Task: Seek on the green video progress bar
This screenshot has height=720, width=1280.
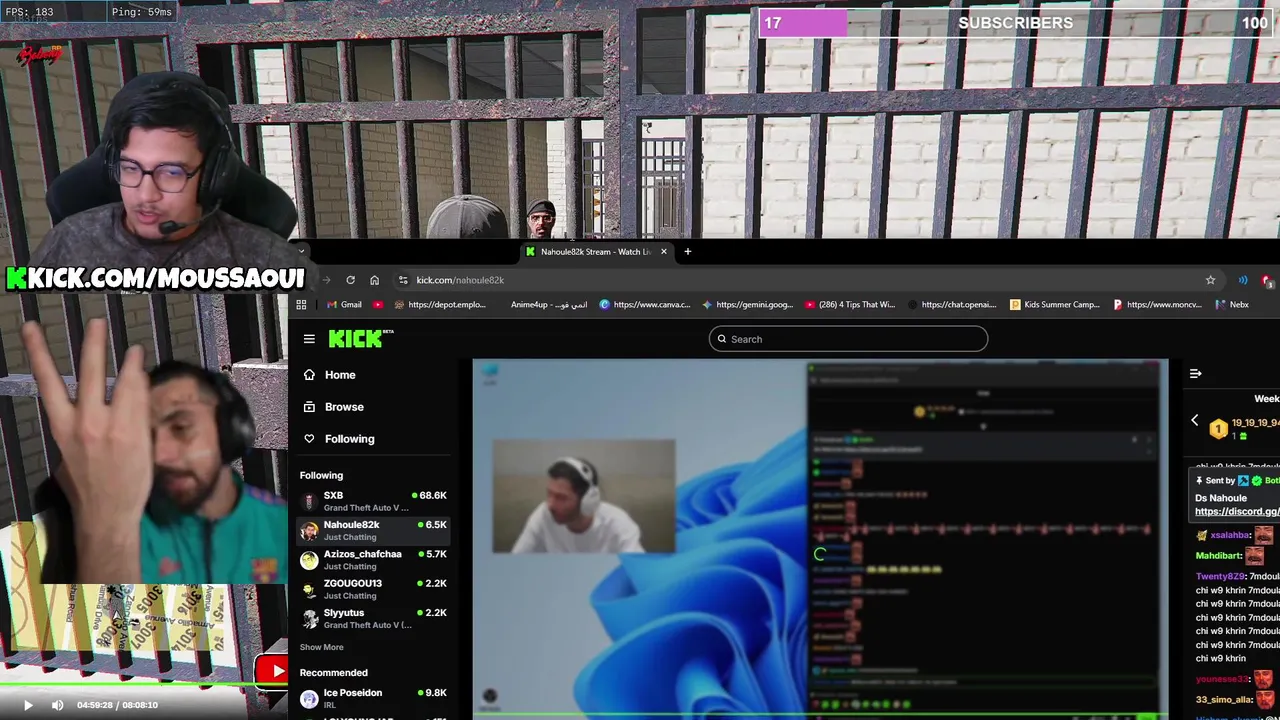Action: point(144,686)
